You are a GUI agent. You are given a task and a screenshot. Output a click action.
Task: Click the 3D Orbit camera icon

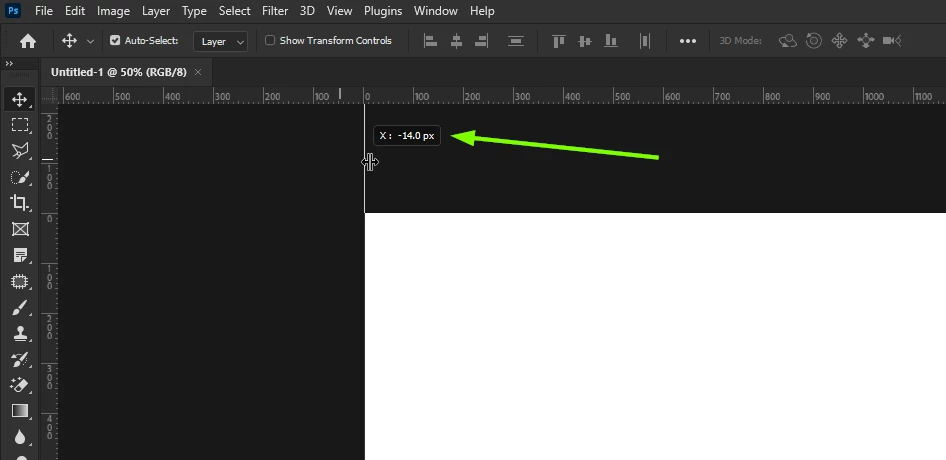787,41
